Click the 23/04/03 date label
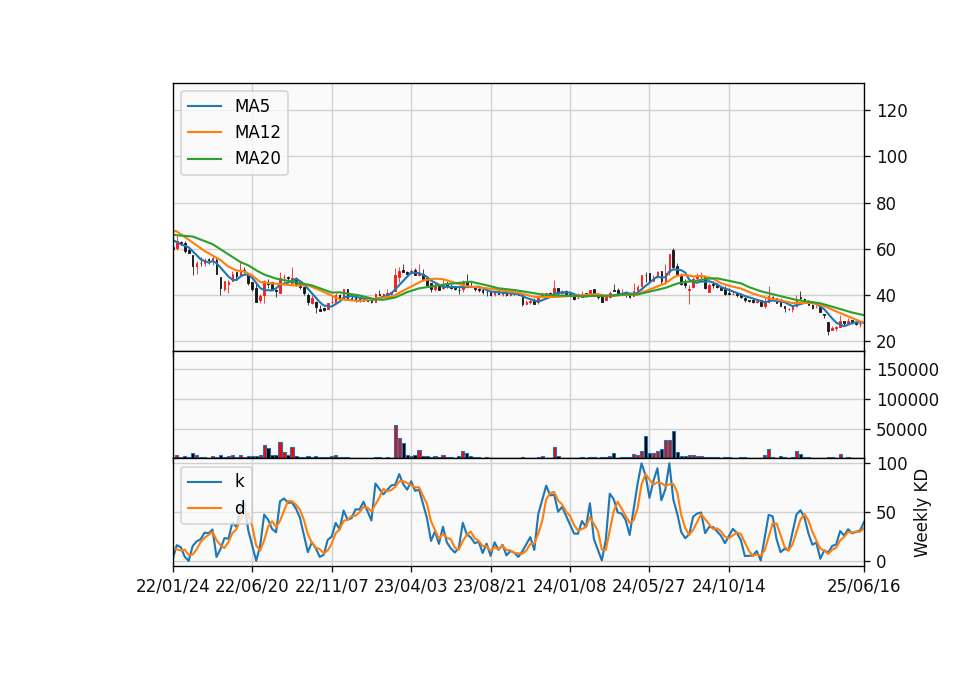Viewport: 960px width, 690px height. pyautogui.click(x=411, y=586)
